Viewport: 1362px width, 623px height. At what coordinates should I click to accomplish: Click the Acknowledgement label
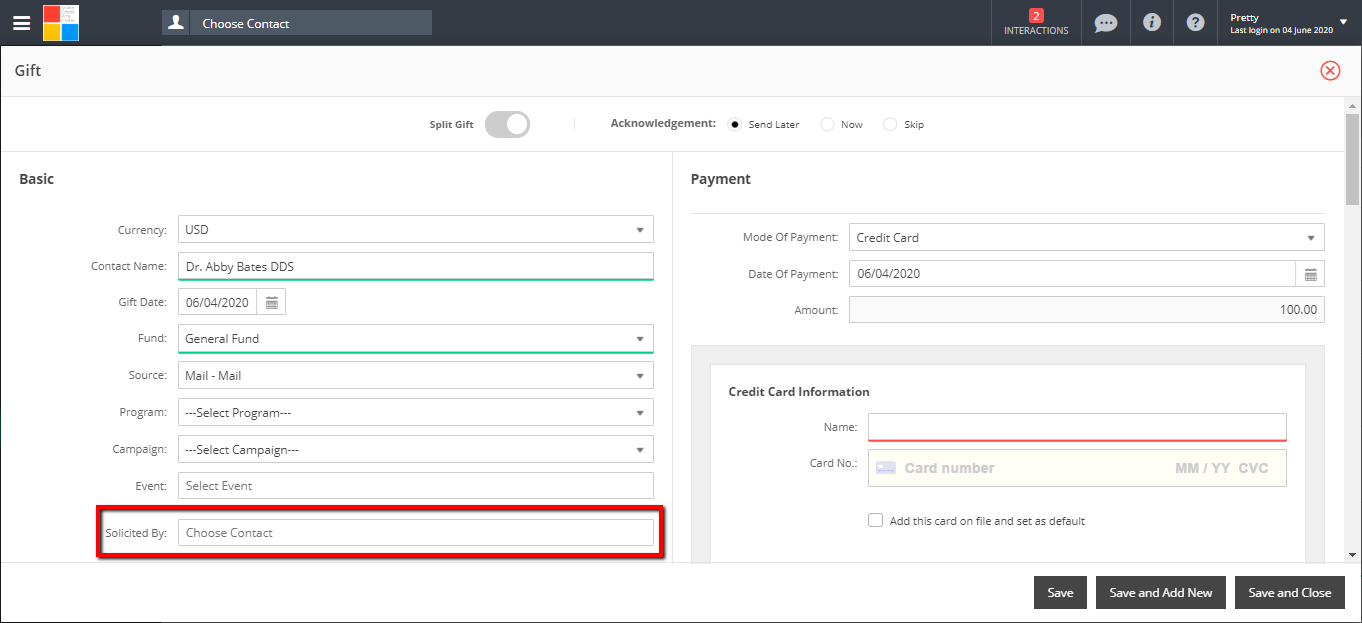coord(663,124)
